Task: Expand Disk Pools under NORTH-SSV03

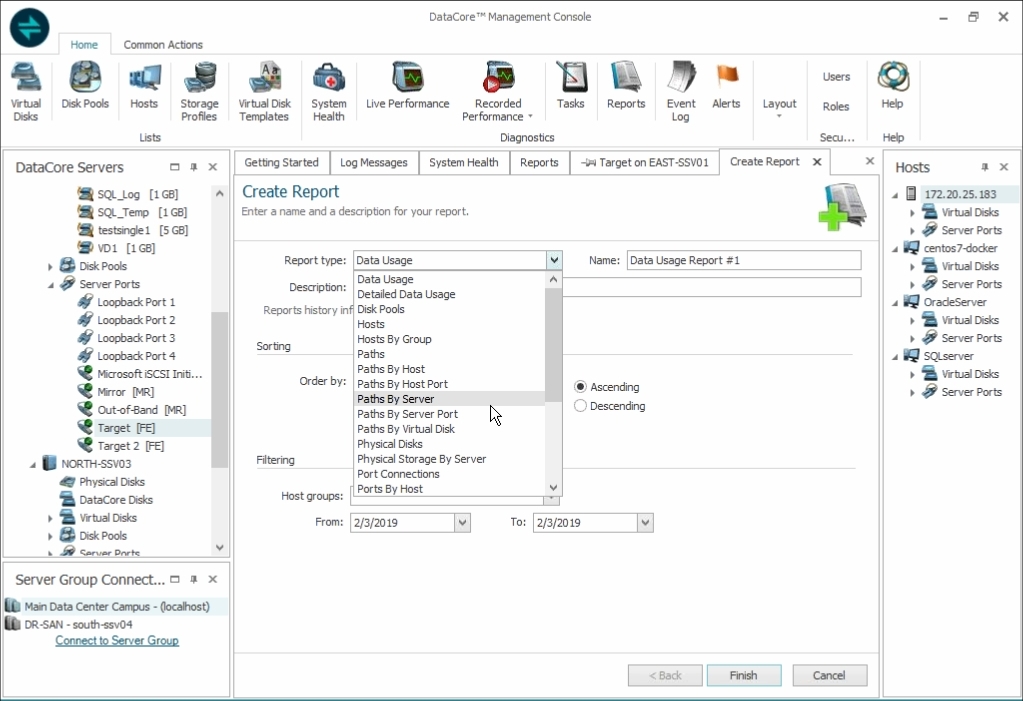Action: [50, 536]
